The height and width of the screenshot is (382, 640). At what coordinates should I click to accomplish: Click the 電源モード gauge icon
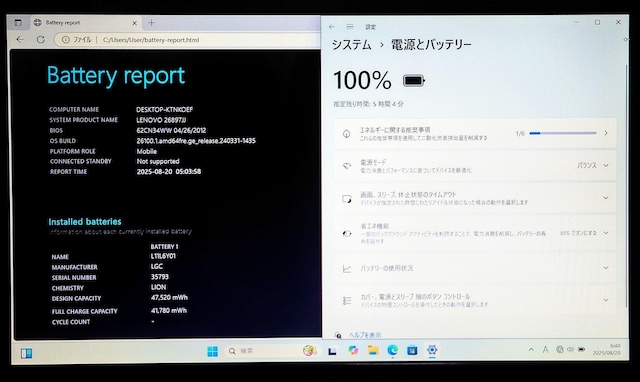pyautogui.click(x=347, y=166)
